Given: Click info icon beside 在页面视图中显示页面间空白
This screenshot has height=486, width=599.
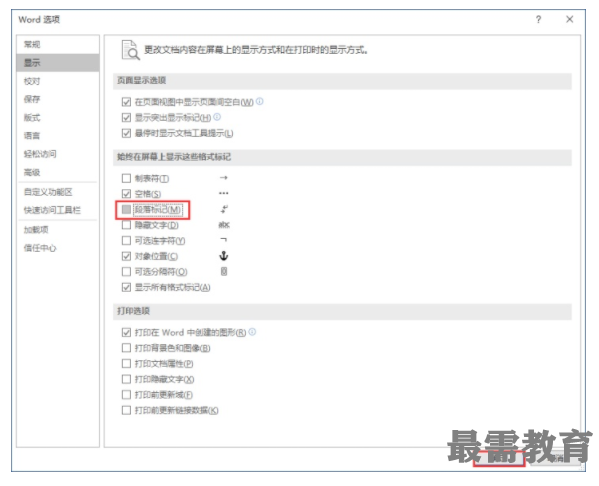Looking at the screenshot, I should point(260,102).
